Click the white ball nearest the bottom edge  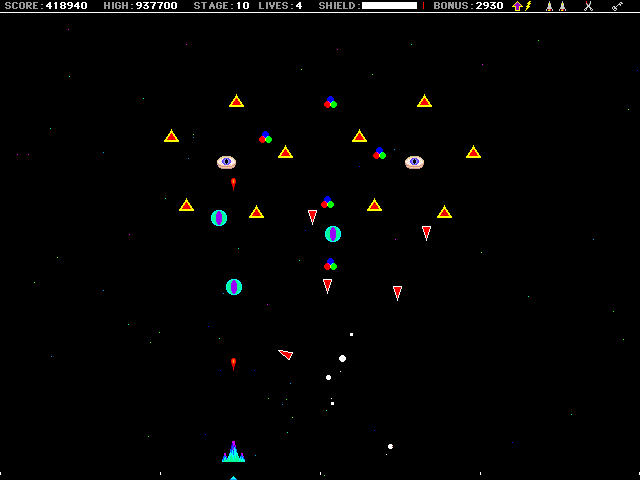390,447
